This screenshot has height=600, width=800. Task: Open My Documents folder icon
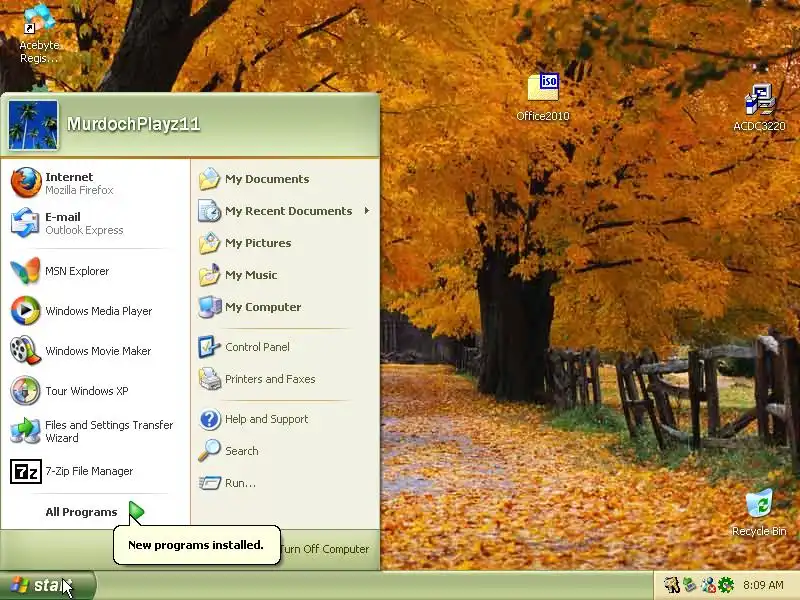pyautogui.click(x=209, y=179)
